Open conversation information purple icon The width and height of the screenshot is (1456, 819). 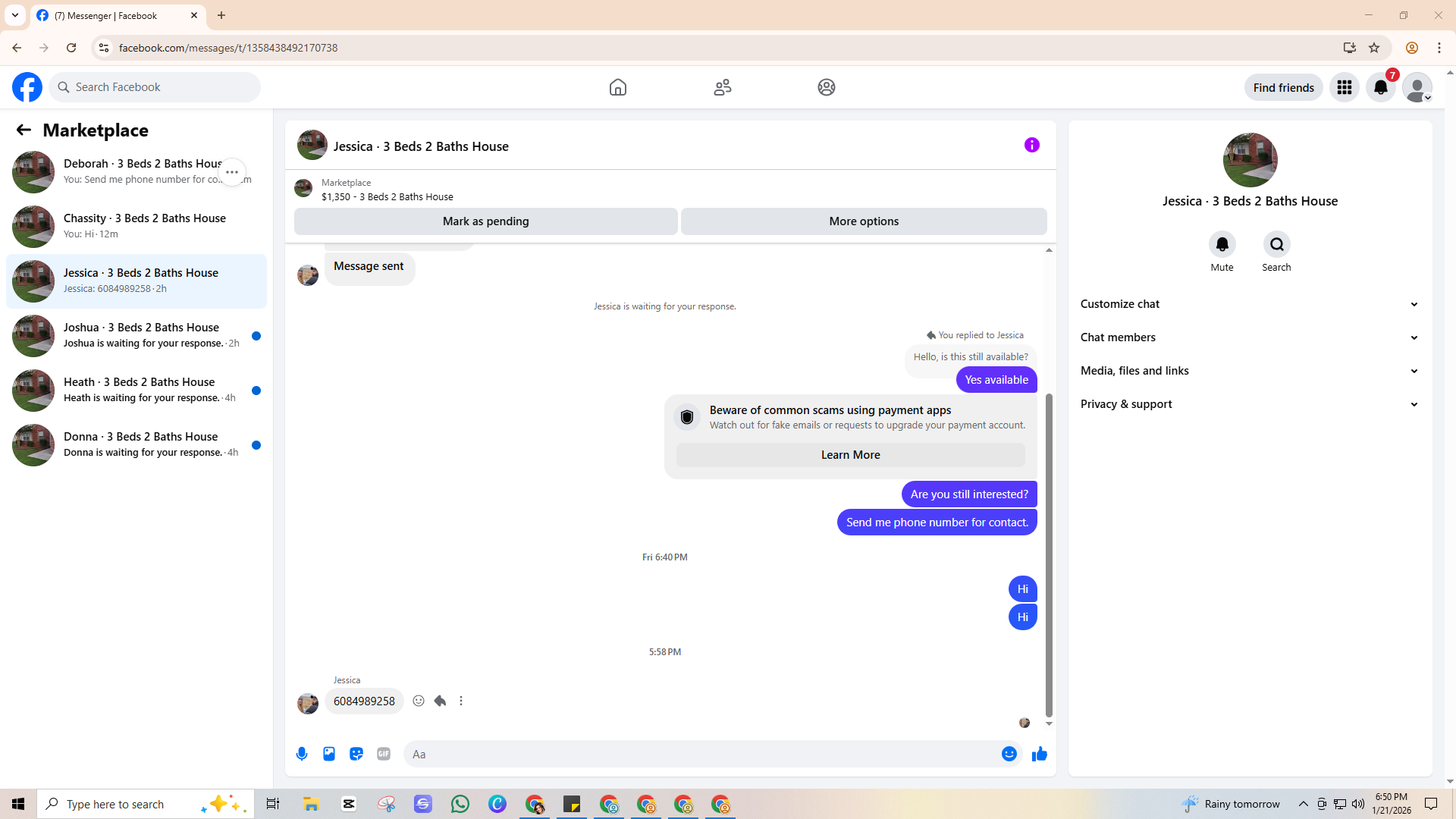(1031, 145)
